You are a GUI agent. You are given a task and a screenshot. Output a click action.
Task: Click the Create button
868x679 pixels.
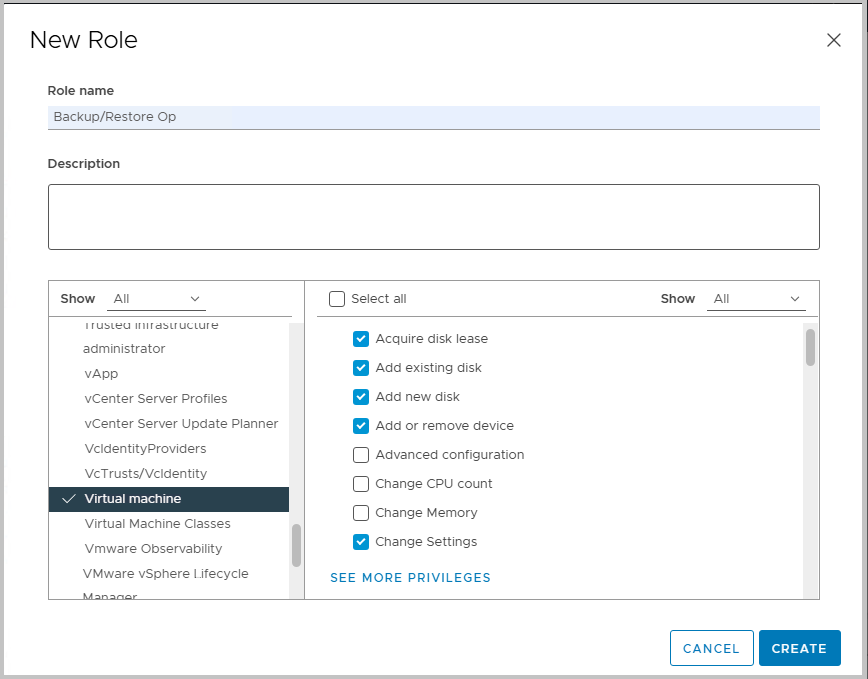pyautogui.click(x=799, y=648)
